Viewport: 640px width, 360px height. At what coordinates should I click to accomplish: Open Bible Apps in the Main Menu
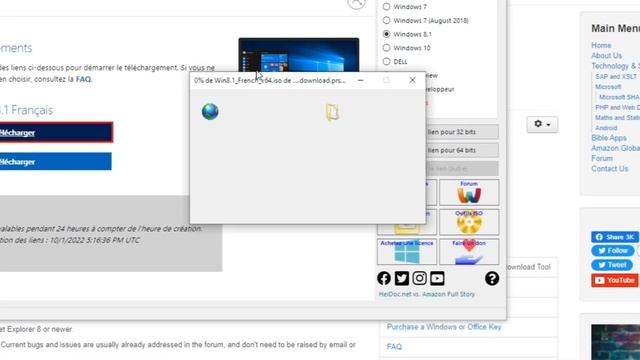pyautogui.click(x=609, y=138)
